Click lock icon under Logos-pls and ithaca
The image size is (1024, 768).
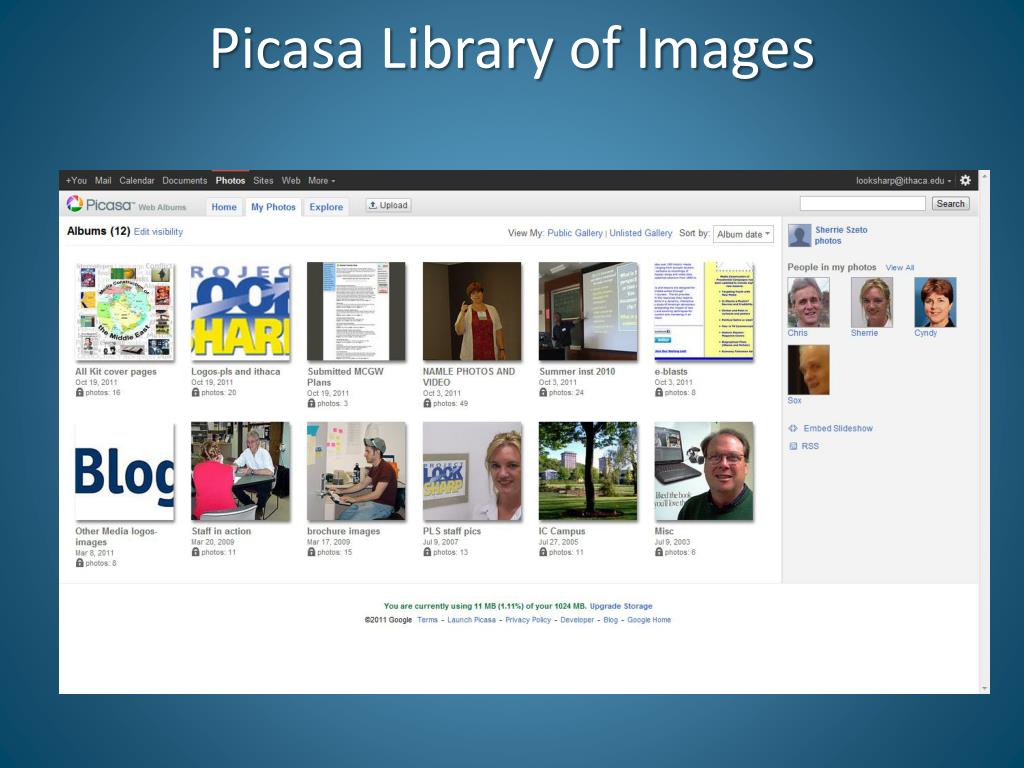pyautogui.click(x=195, y=392)
